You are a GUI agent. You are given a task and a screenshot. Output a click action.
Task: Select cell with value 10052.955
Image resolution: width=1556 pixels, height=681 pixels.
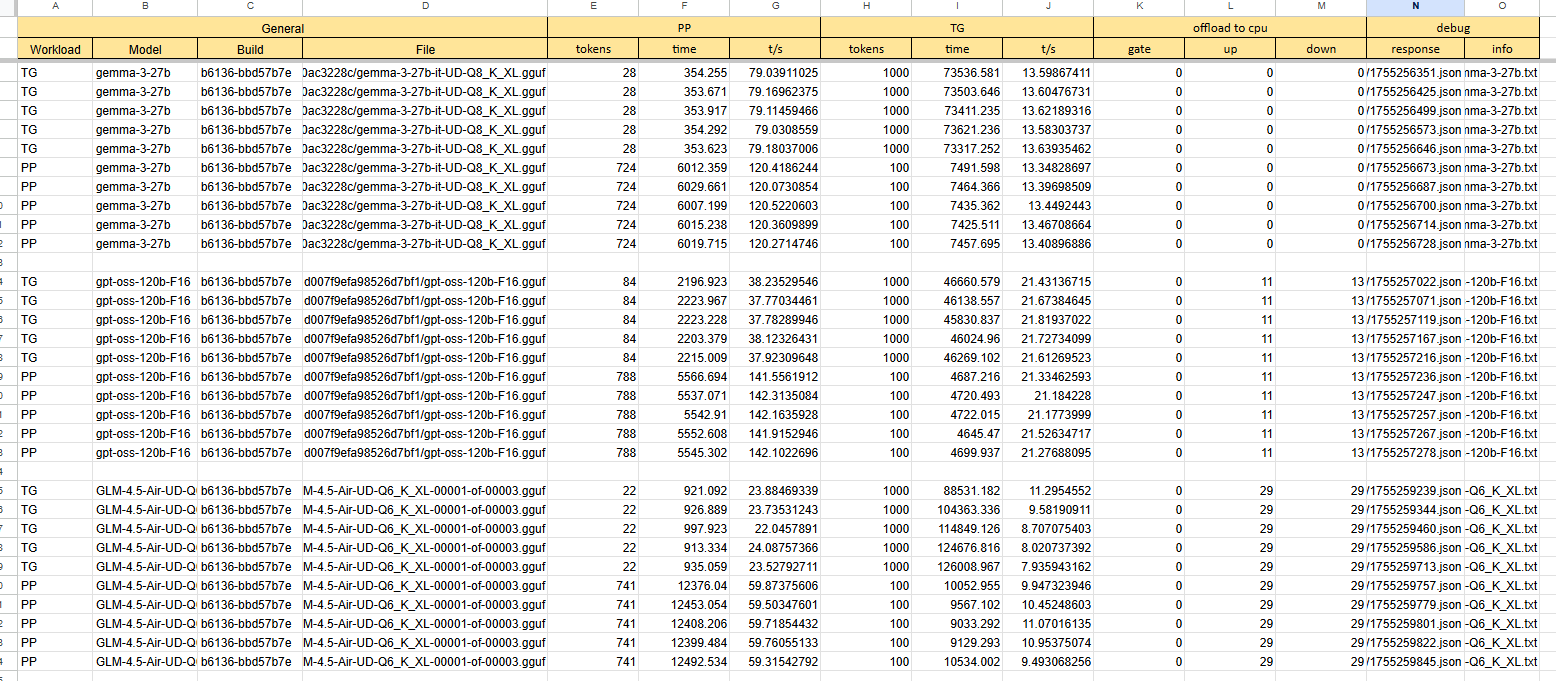[957, 586]
